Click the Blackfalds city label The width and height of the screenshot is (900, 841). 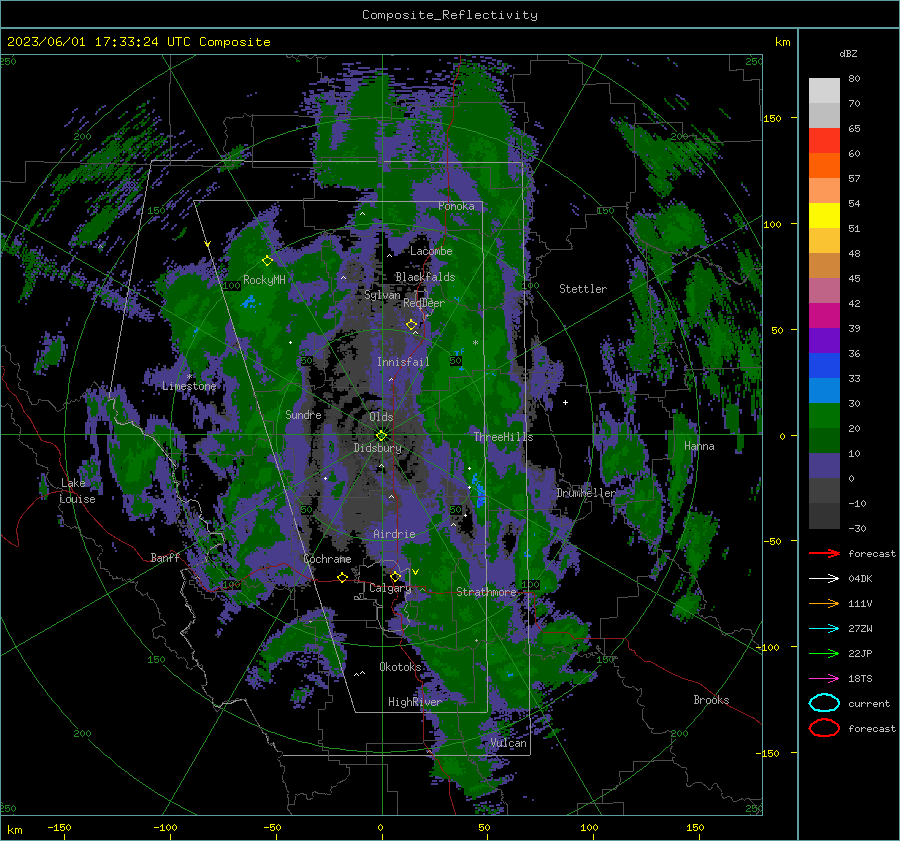425,277
